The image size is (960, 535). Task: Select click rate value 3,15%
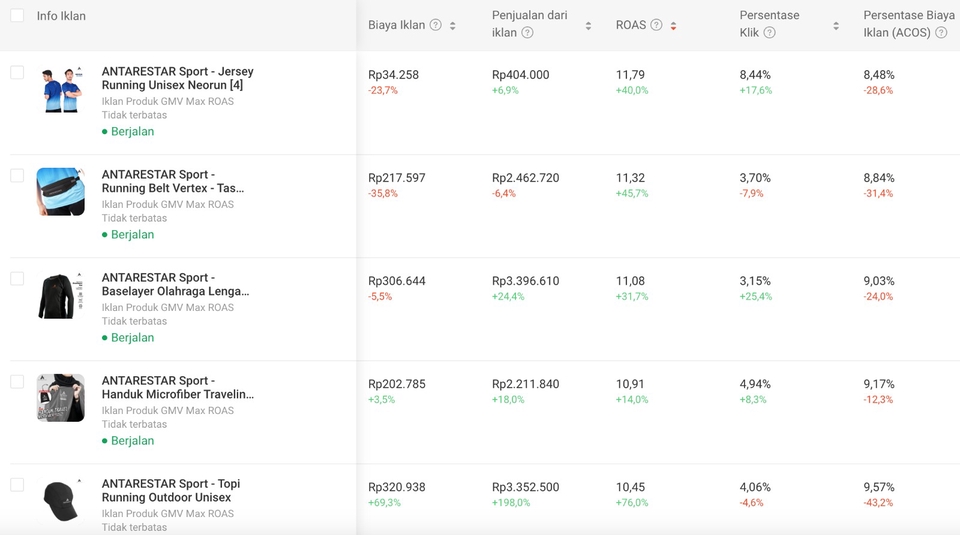[756, 281]
